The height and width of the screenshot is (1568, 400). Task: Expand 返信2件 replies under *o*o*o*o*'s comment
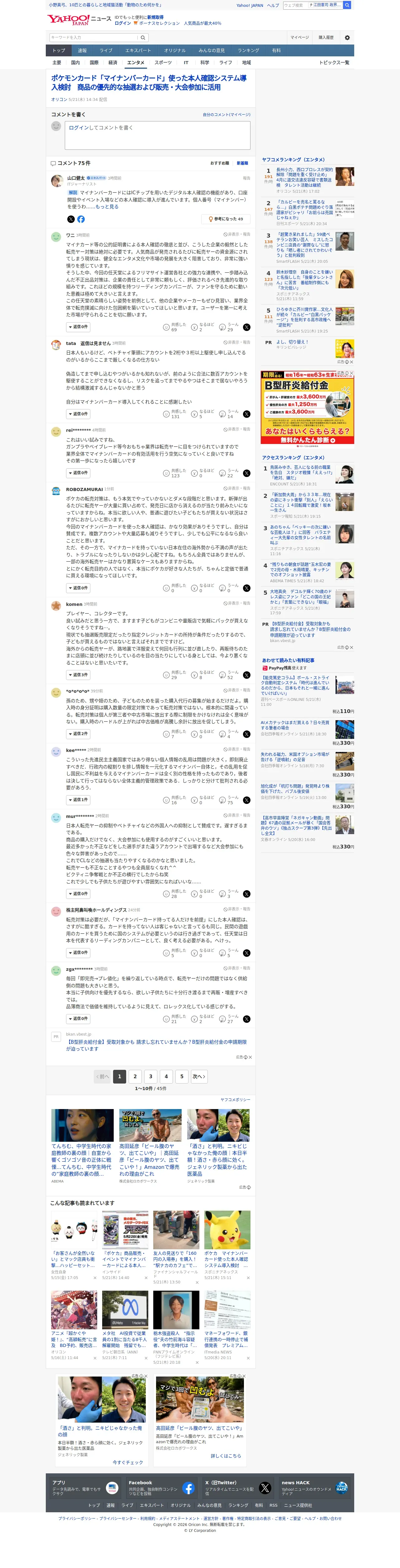78,734
